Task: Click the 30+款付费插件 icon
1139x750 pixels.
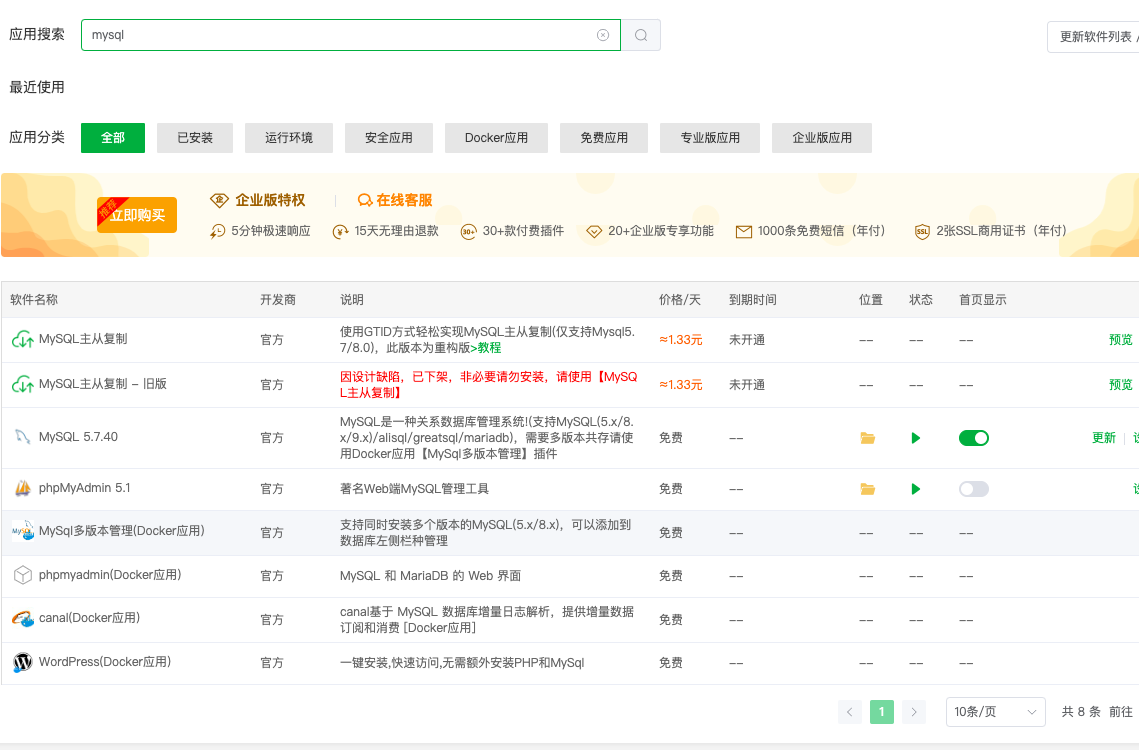Action: click(469, 232)
